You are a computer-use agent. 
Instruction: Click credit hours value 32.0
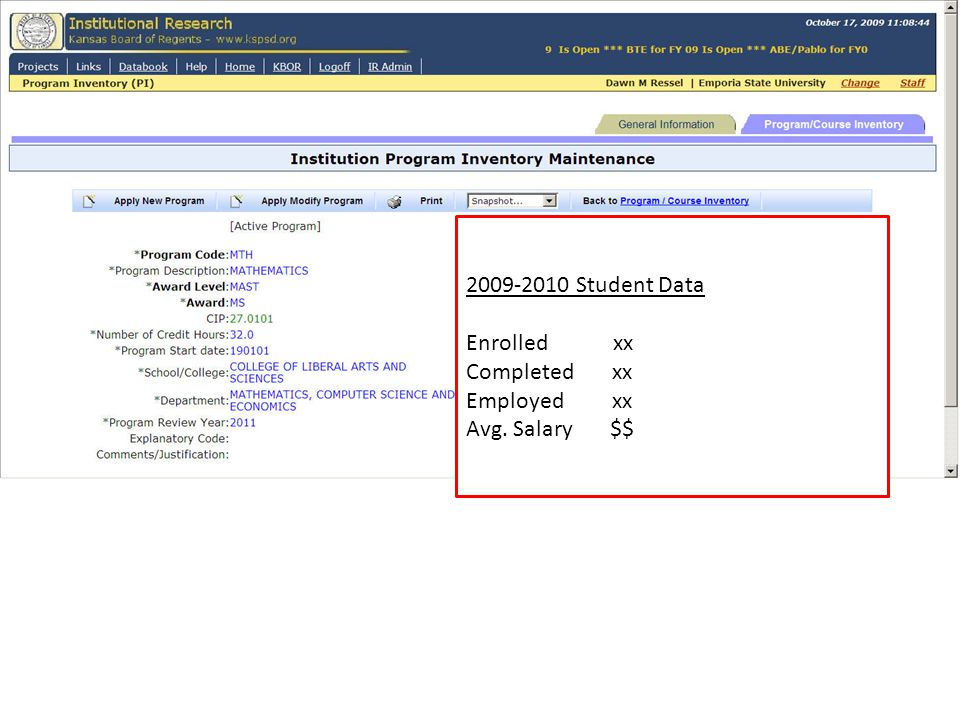pyautogui.click(x=241, y=334)
